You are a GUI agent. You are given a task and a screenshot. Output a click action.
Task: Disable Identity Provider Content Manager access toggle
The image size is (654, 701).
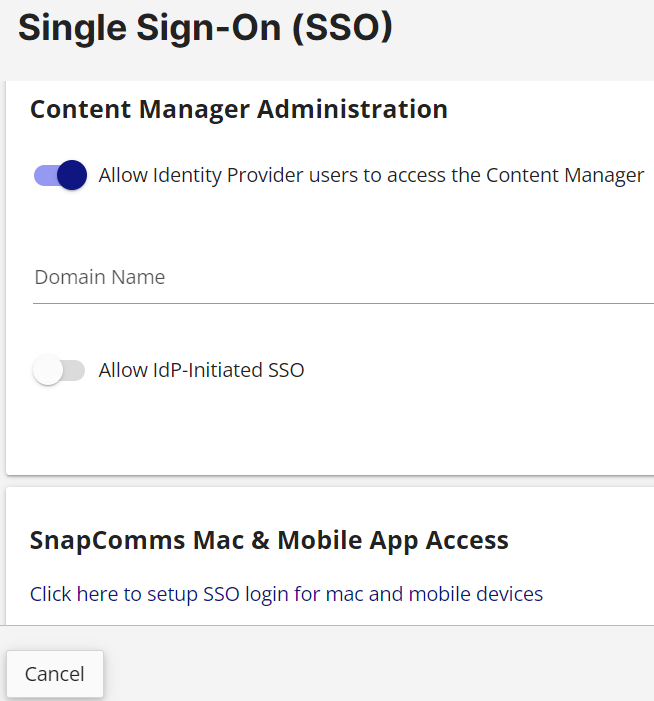coord(60,175)
